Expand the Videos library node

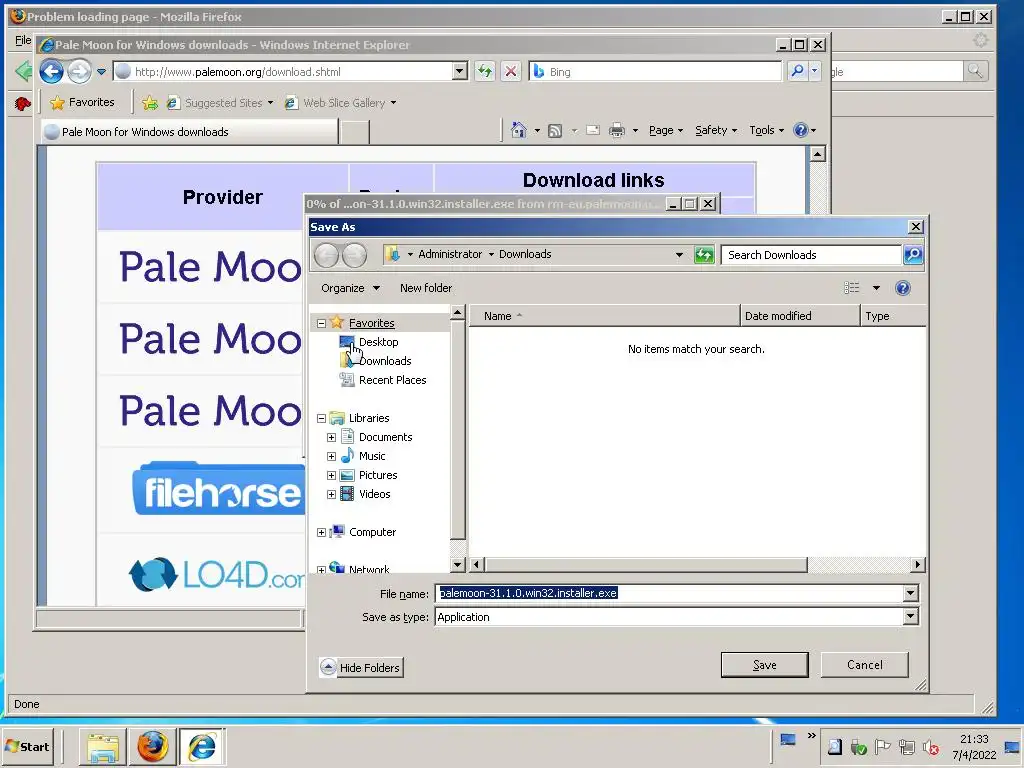pyautogui.click(x=331, y=494)
